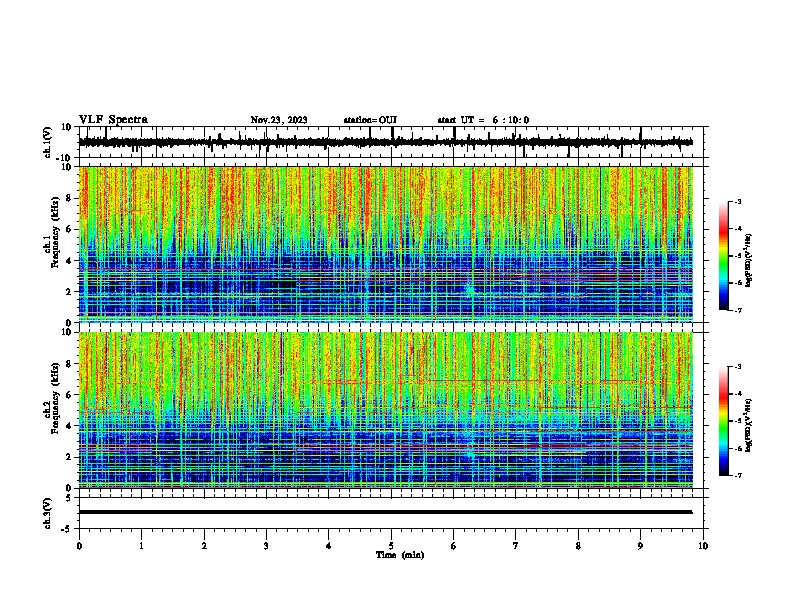Click the ch.1 color bar log(PSD) label

[x=748, y=260]
